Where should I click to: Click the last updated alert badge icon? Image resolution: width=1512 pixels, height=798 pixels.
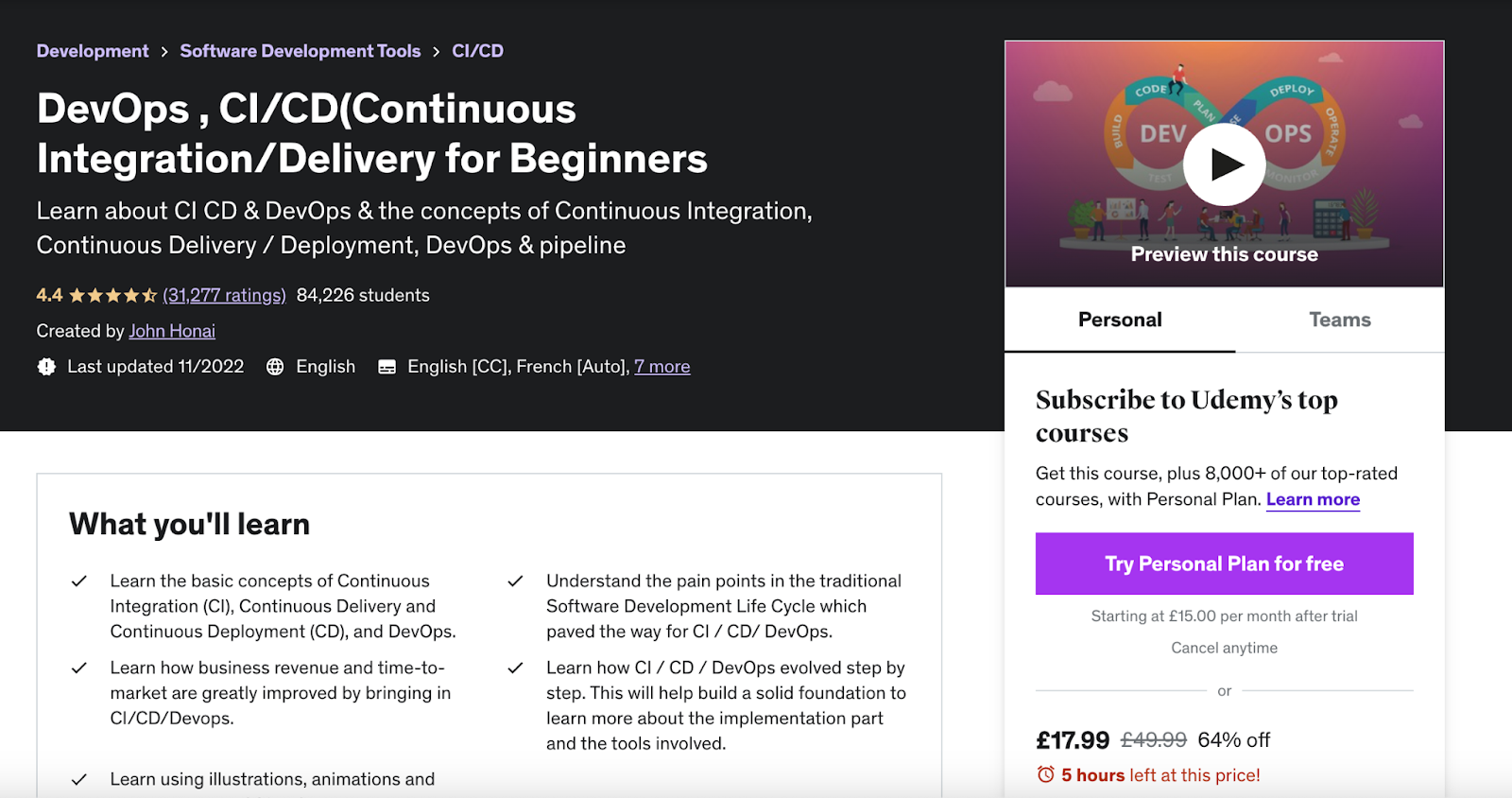click(x=46, y=367)
